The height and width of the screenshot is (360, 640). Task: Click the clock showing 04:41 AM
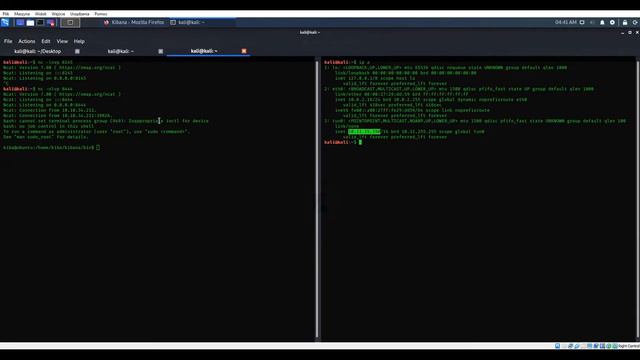pyautogui.click(x=566, y=22)
